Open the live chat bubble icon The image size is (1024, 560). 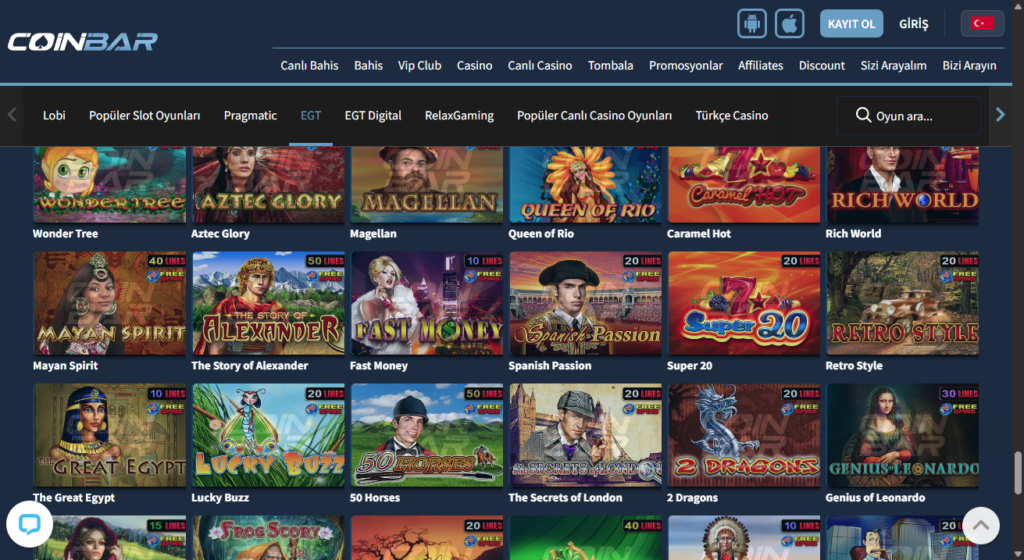29,524
